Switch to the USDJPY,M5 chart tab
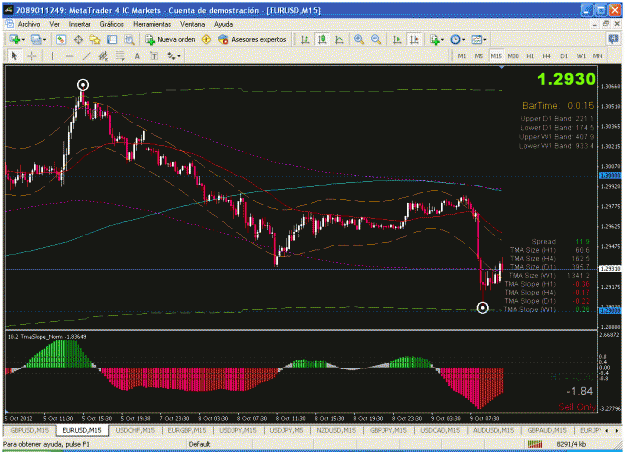Image resolution: width=625 pixels, height=452 pixels. click(286, 430)
